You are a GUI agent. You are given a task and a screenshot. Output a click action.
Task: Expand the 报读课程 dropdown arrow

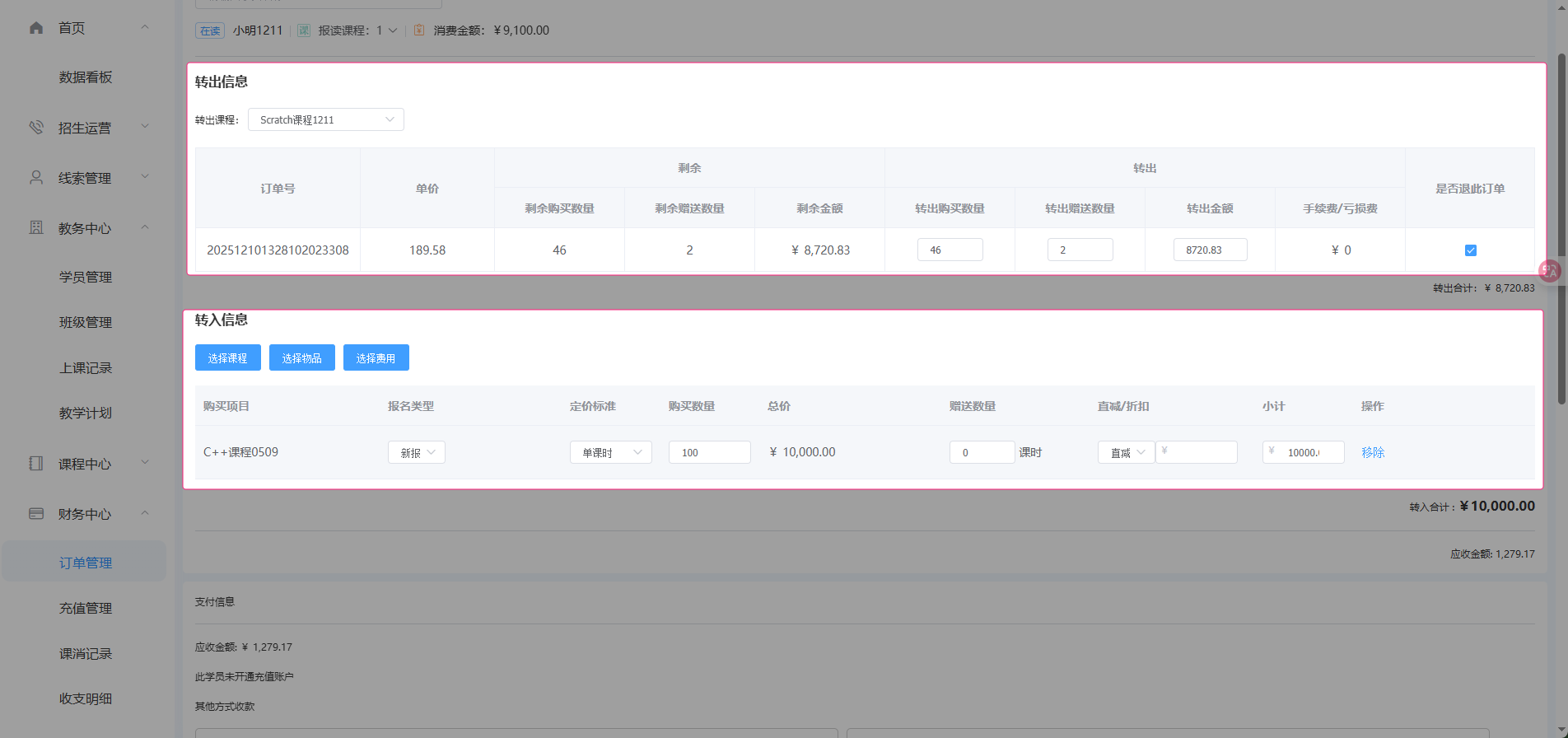[393, 30]
